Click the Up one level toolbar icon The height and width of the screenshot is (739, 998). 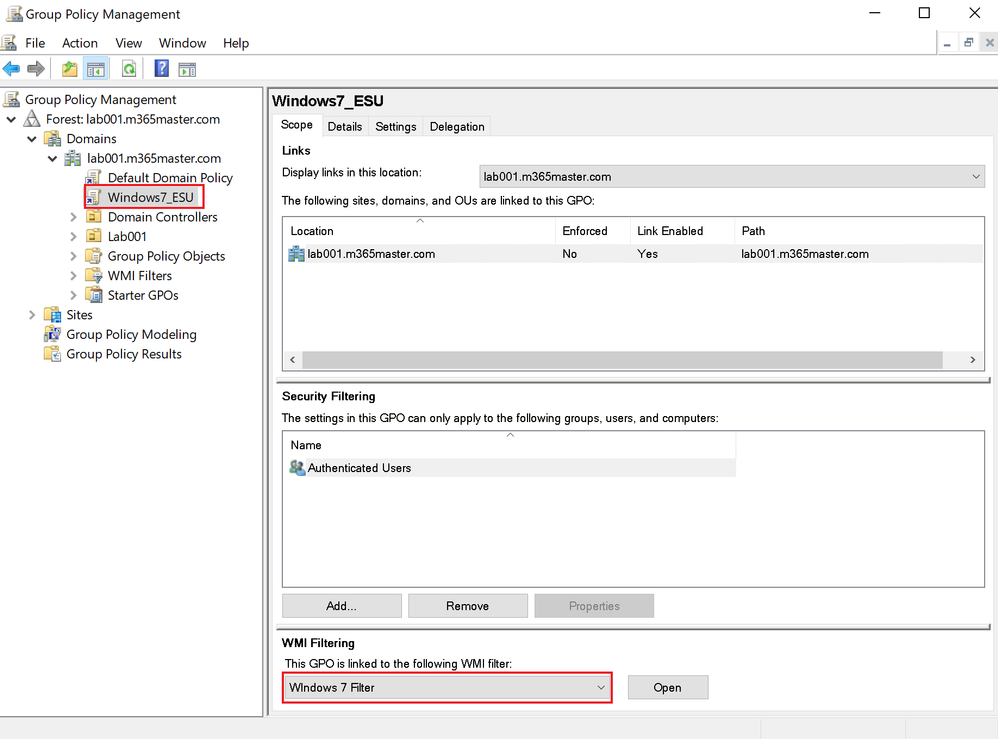(68, 68)
